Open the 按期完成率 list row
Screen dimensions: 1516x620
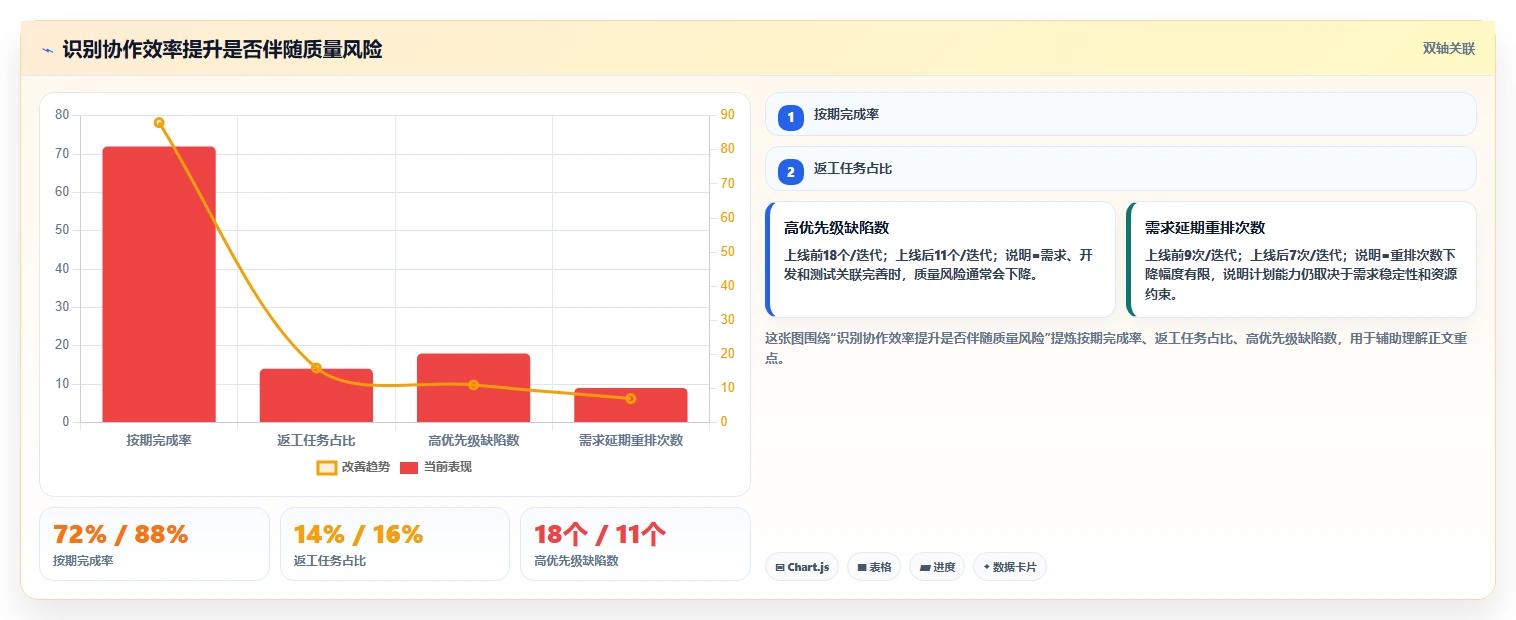(1120, 114)
